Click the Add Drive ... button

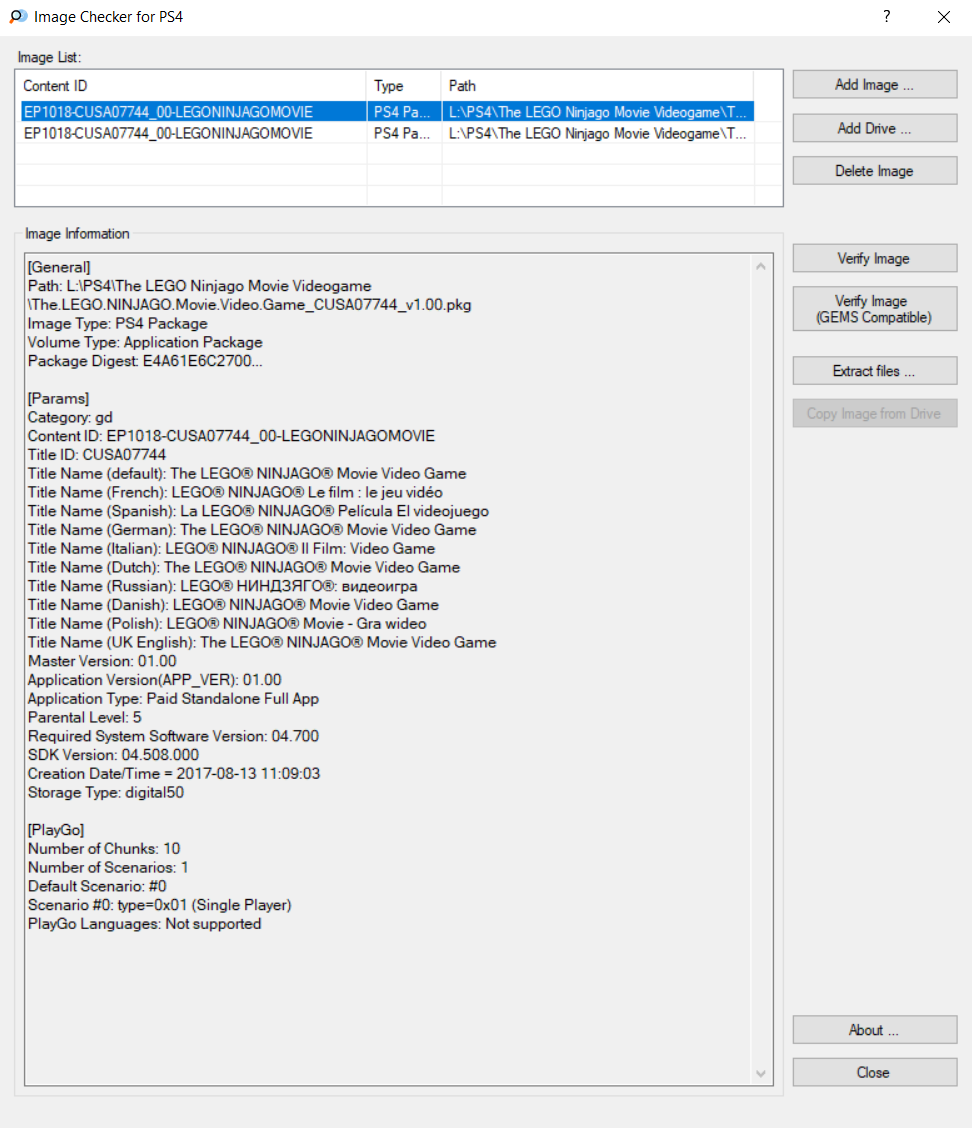(874, 128)
